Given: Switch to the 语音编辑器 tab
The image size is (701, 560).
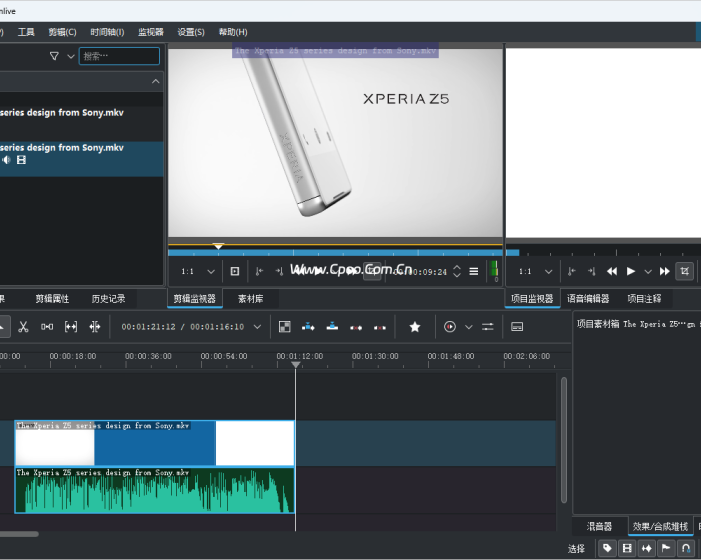Looking at the screenshot, I should (588, 299).
